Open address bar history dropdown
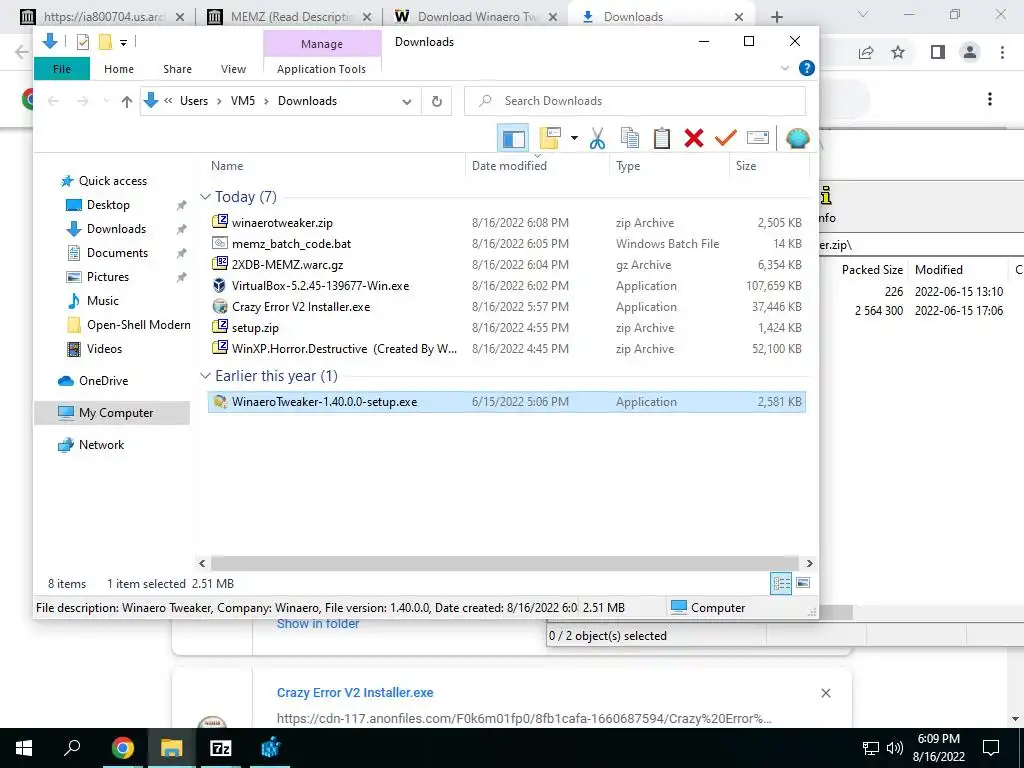1024x768 pixels. 406,102
